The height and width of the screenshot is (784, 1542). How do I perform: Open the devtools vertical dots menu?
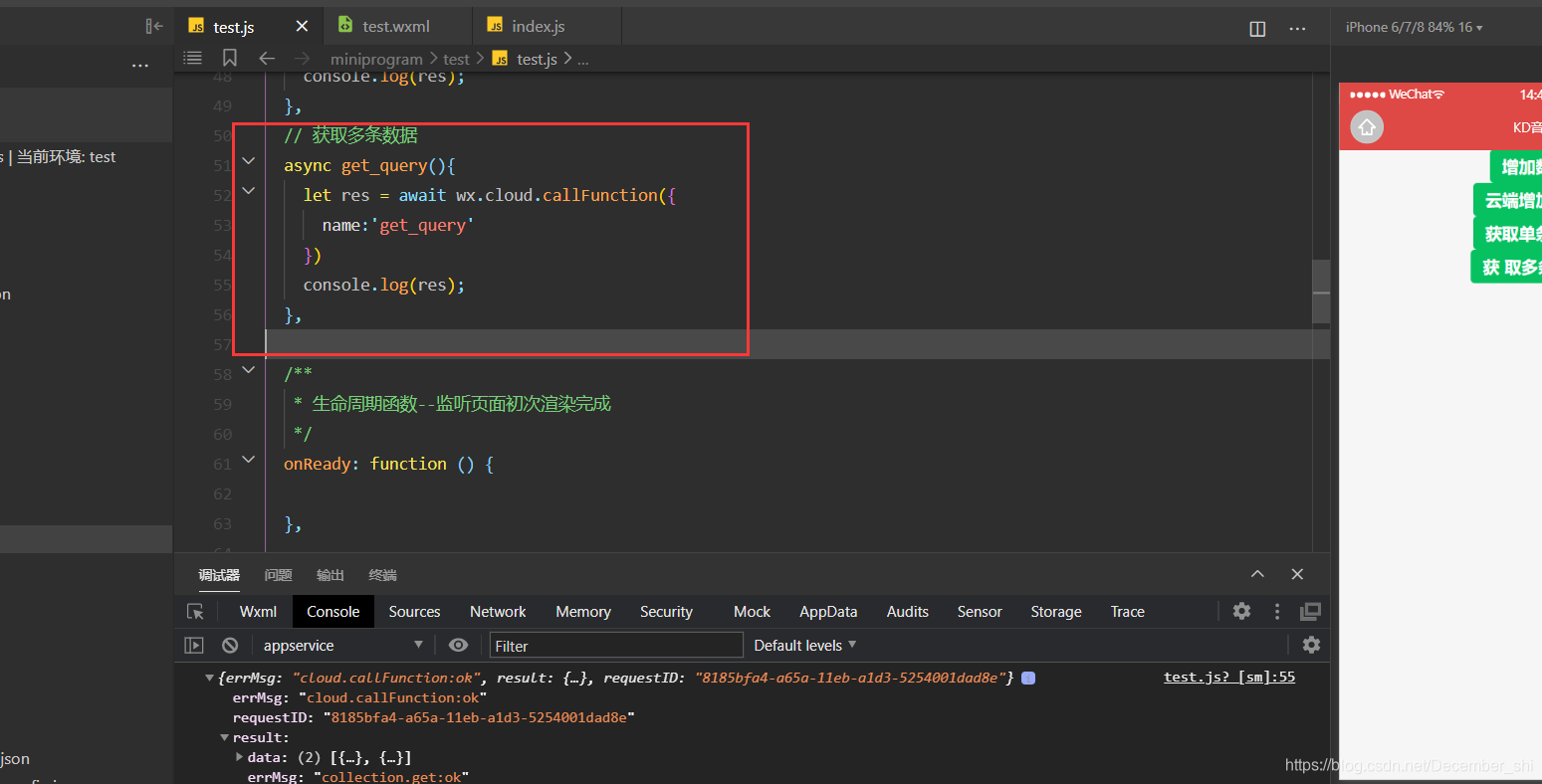(x=1277, y=611)
